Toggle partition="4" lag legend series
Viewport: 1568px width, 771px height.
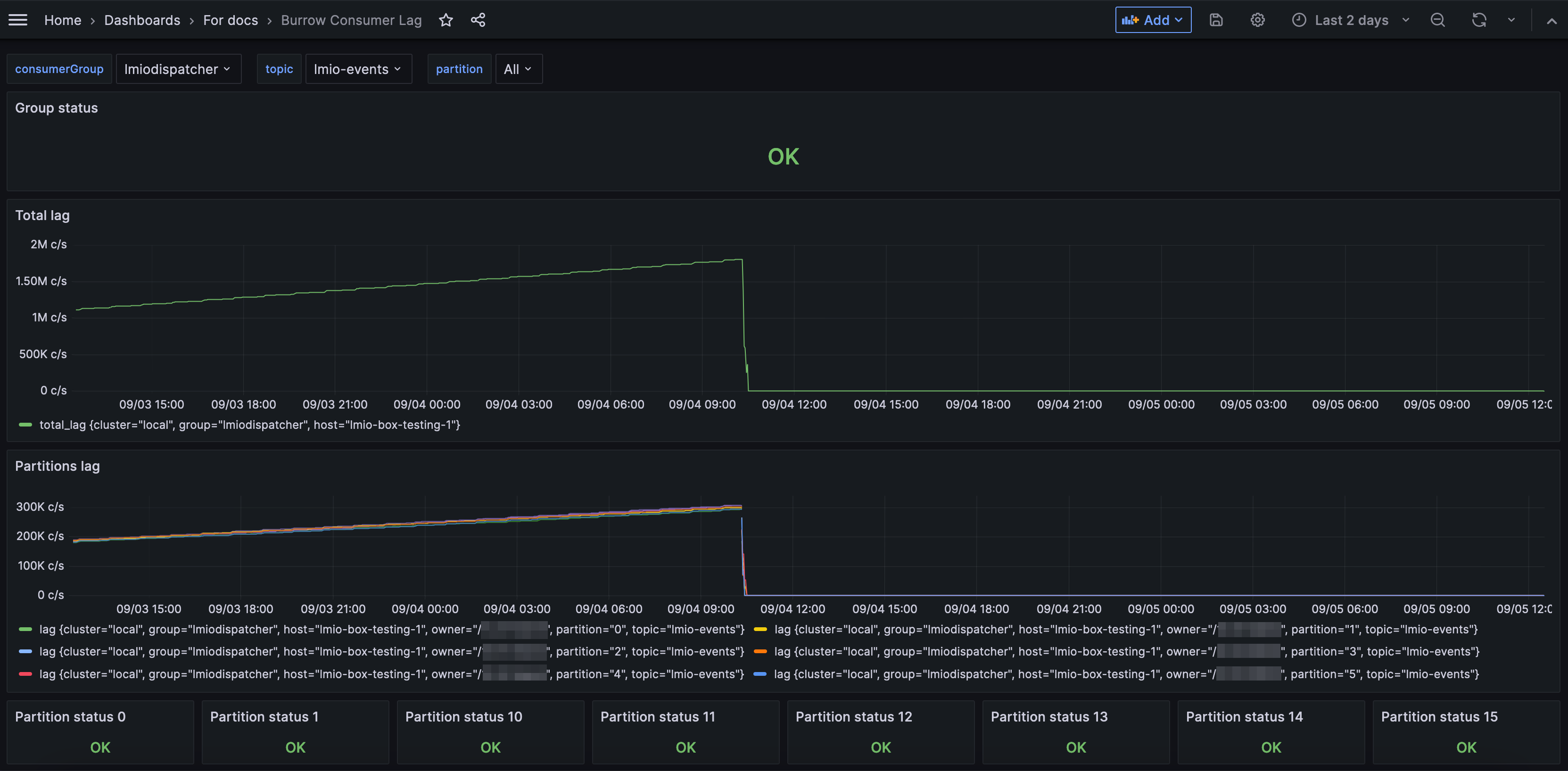coord(391,673)
